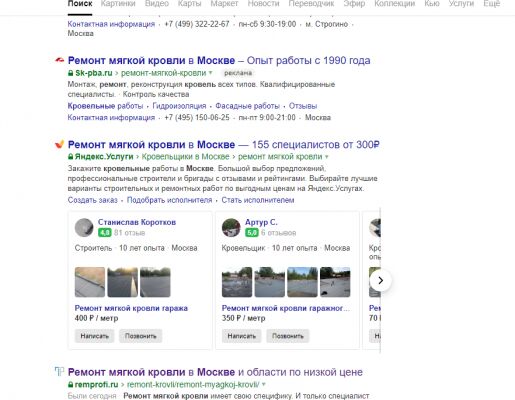Screen dimensions: 515x400
Task: Click the Яндекс.Услуги domain link
Action: point(104,156)
